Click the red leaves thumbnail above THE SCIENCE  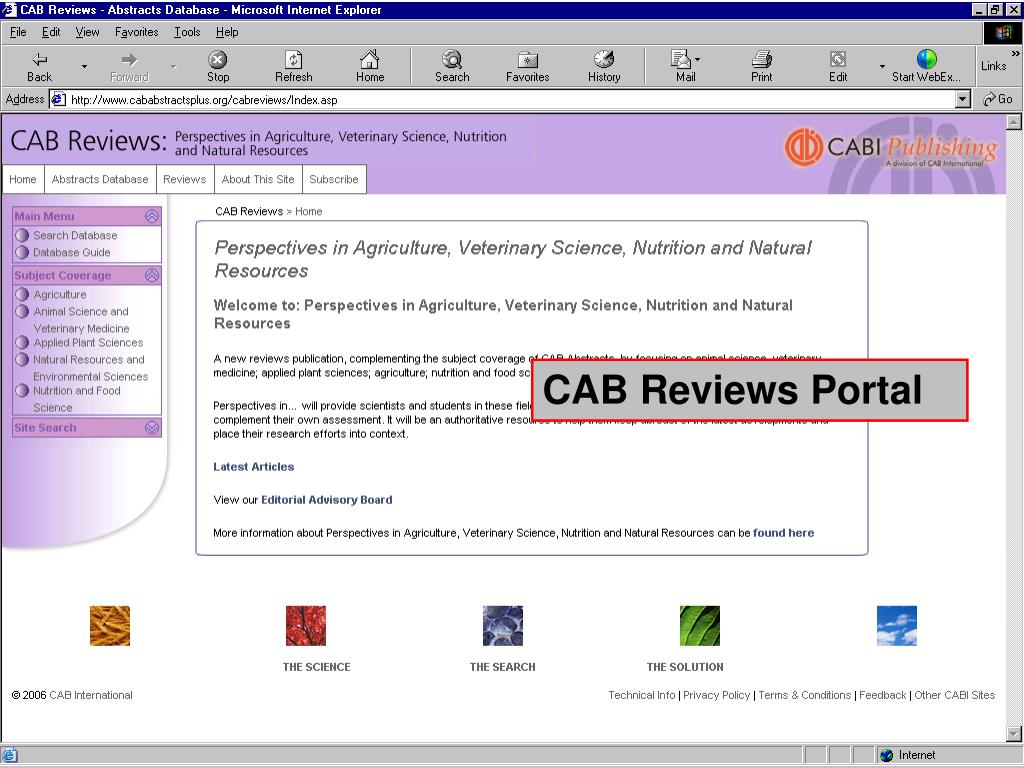(306, 626)
